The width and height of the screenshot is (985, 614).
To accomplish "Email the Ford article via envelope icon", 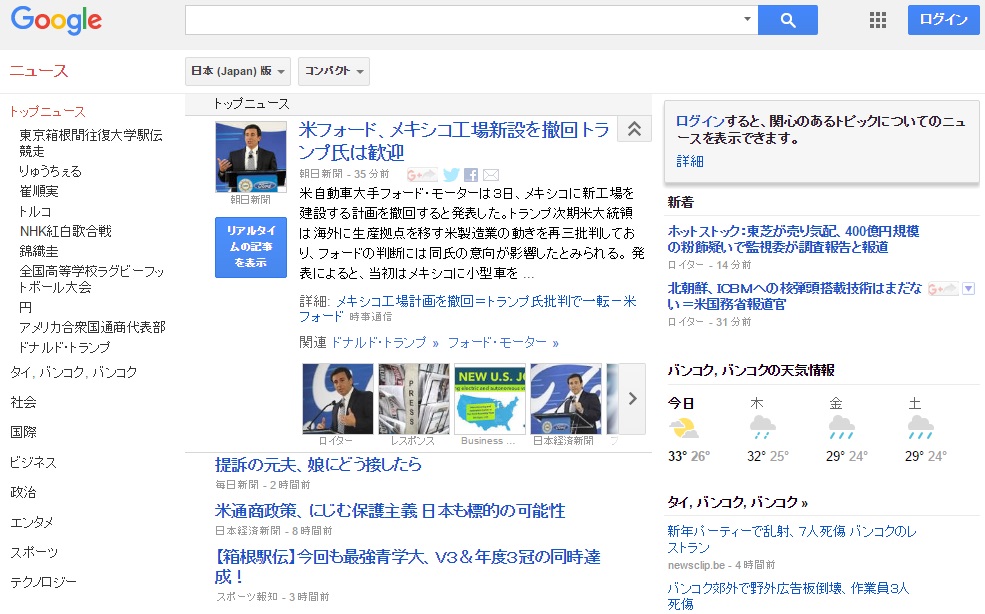I will (491, 175).
